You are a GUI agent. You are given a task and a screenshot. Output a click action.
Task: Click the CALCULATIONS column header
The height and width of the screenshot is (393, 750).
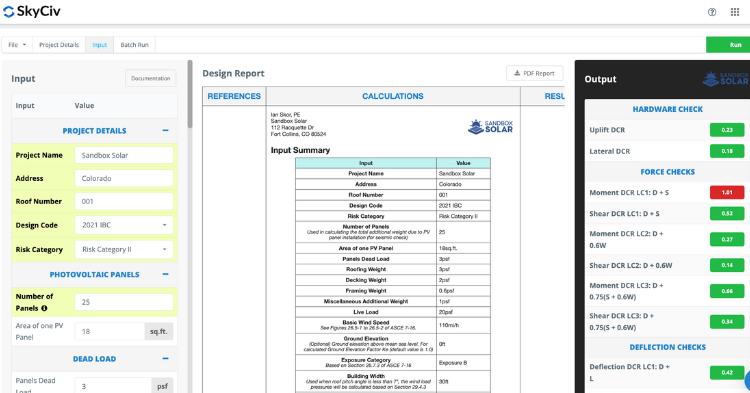393,96
